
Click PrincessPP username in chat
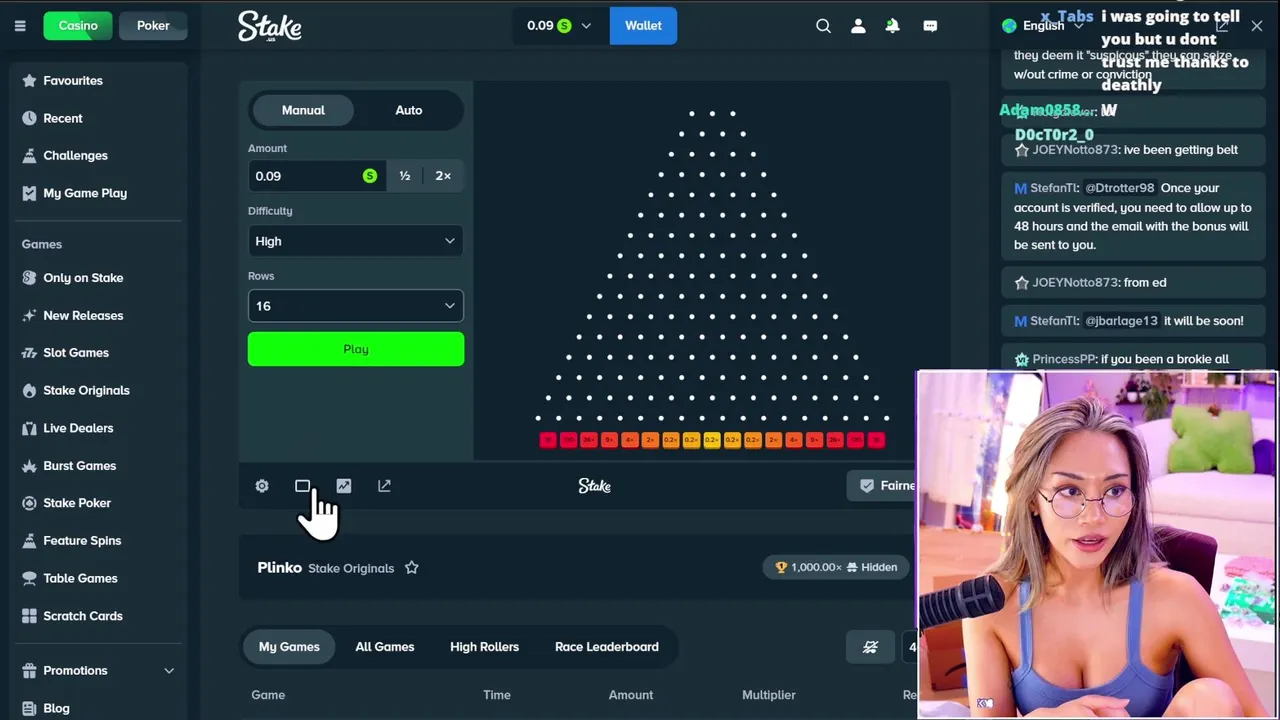(x=1063, y=359)
